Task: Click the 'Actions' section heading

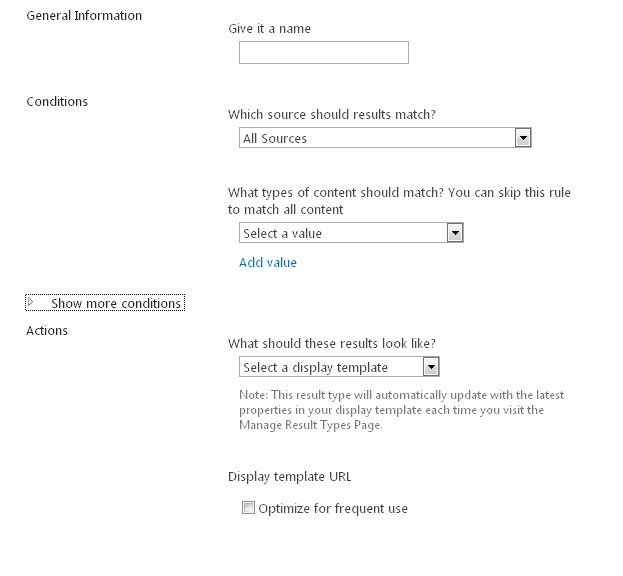Action: (x=47, y=331)
